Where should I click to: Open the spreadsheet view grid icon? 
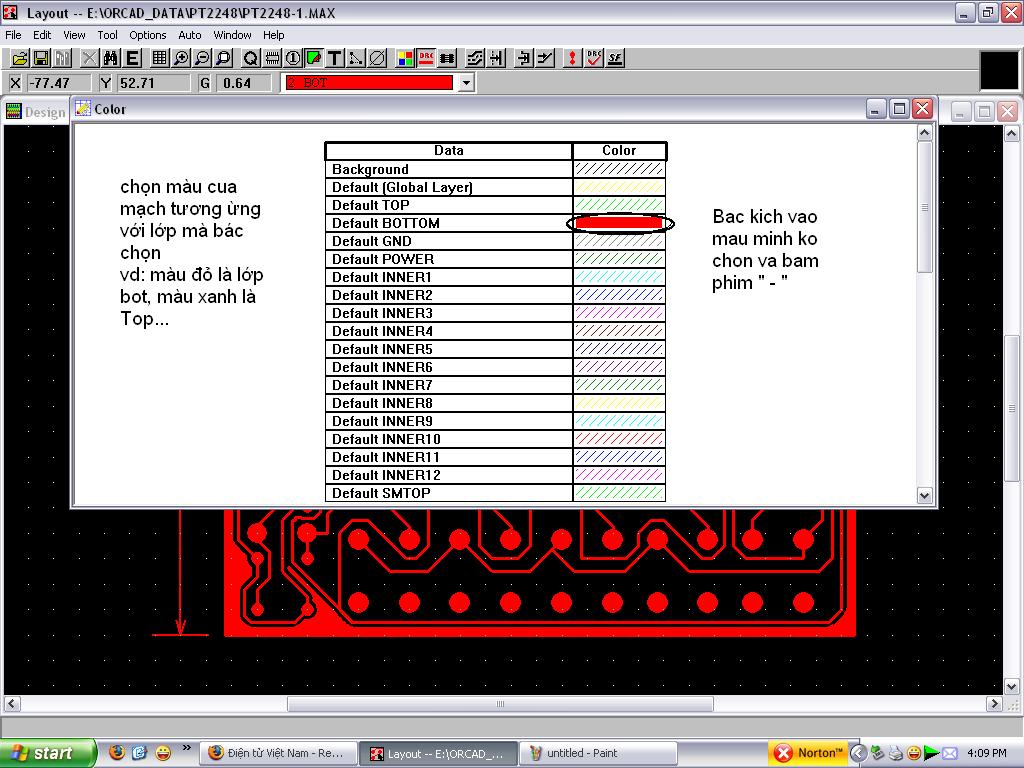coord(160,58)
